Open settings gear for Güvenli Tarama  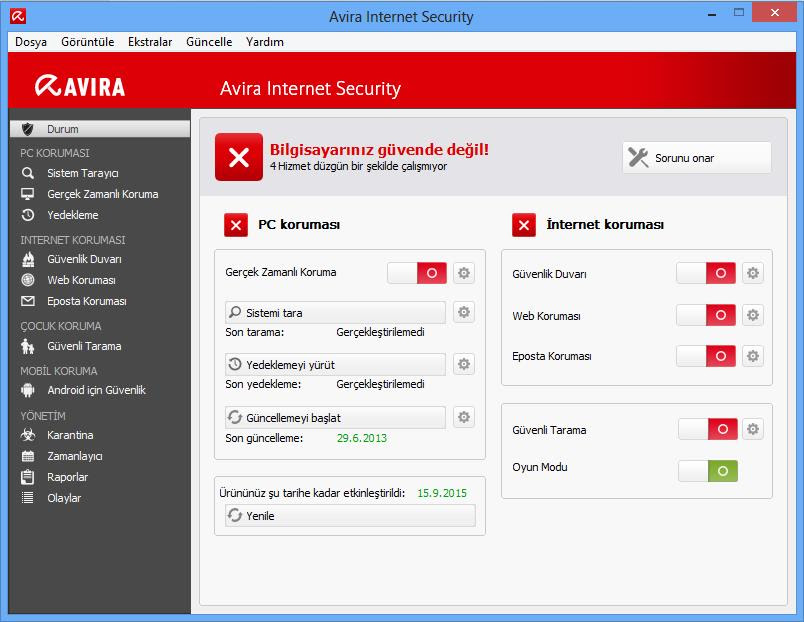(753, 429)
